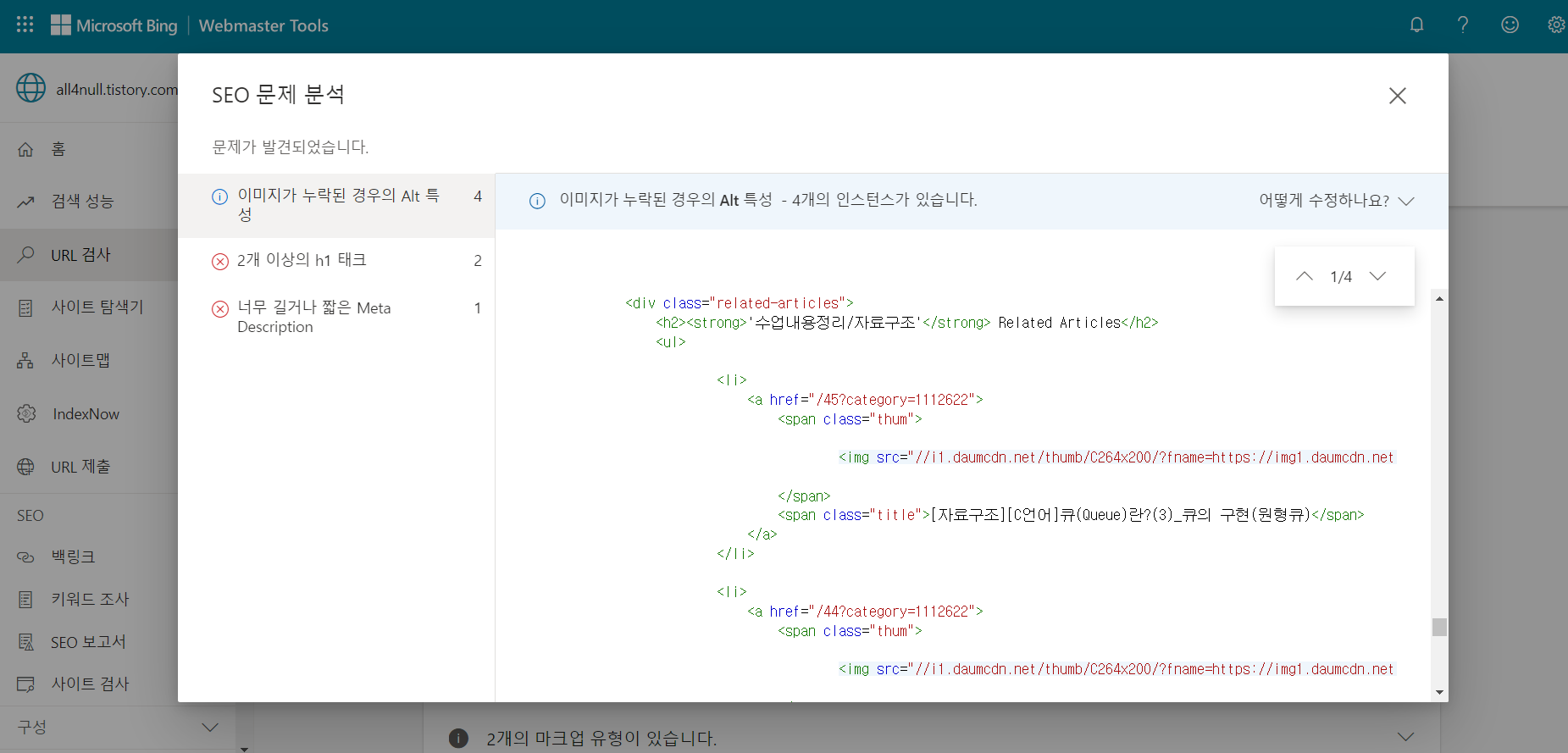The height and width of the screenshot is (753, 1568).
Task: Click the related-articles div line in code
Action: pyautogui.click(x=740, y=303)
